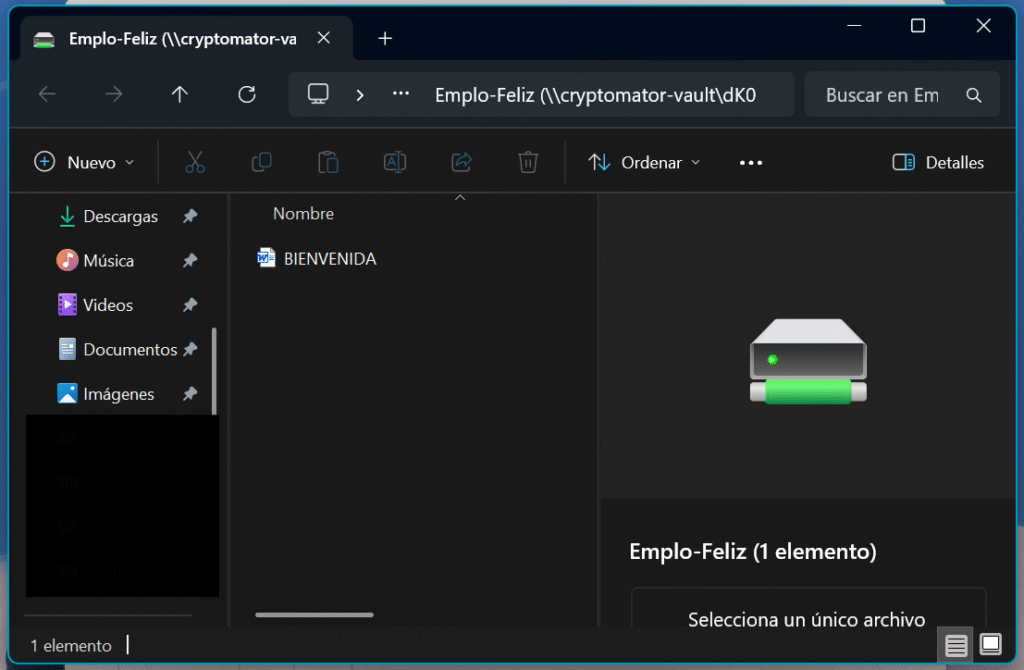The image size is (1024, 670).
Task: Open the See more ellipsis menu
Action: [751, 162]
